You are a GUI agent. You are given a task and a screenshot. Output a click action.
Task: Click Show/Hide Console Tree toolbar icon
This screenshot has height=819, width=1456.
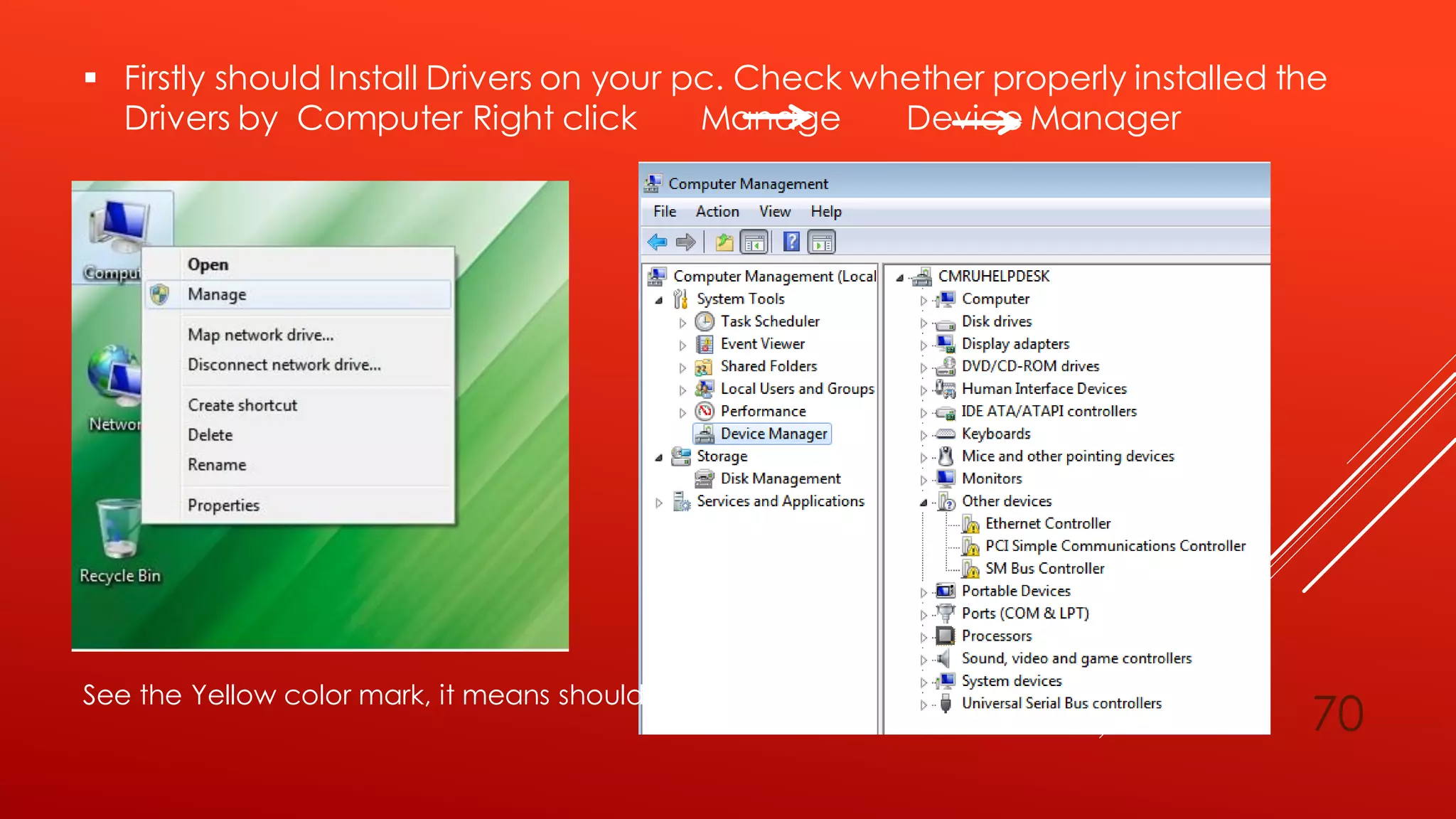(x=754, y=242)
